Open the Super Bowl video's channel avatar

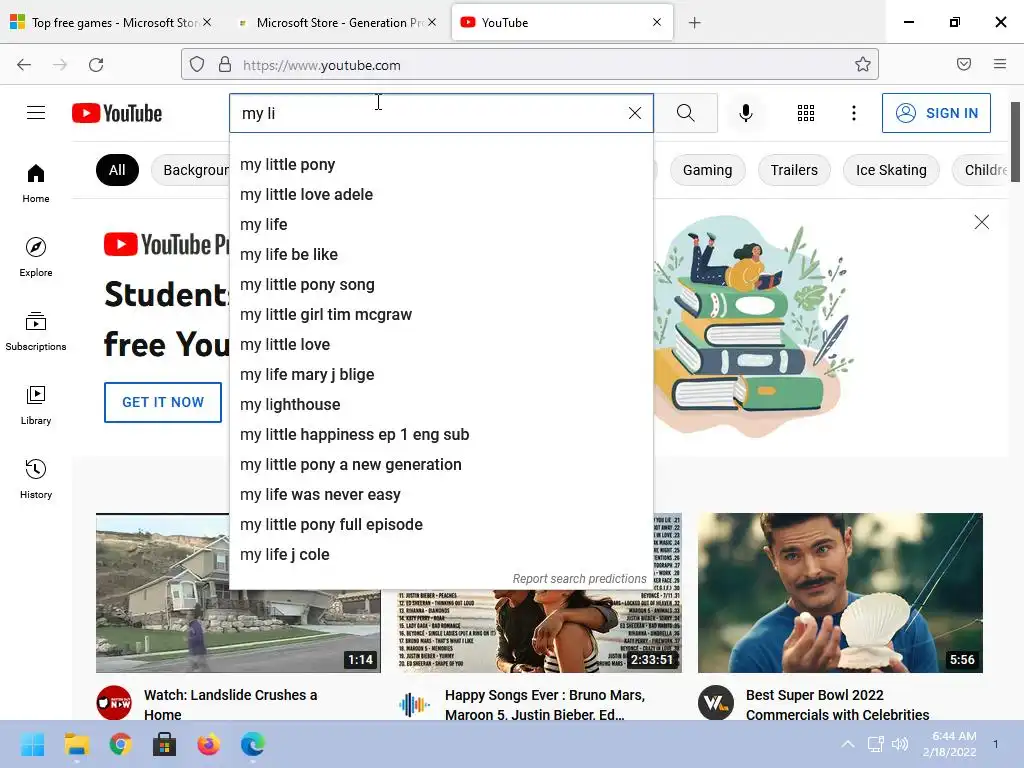point(716,703)
